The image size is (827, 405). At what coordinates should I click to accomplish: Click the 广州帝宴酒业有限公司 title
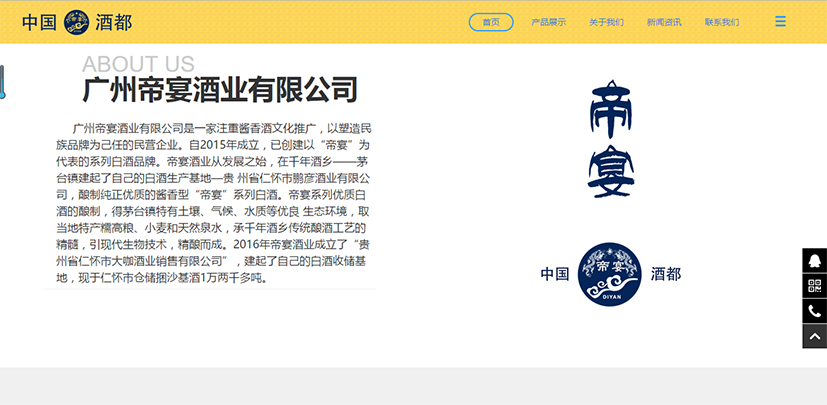pos(220,89)
